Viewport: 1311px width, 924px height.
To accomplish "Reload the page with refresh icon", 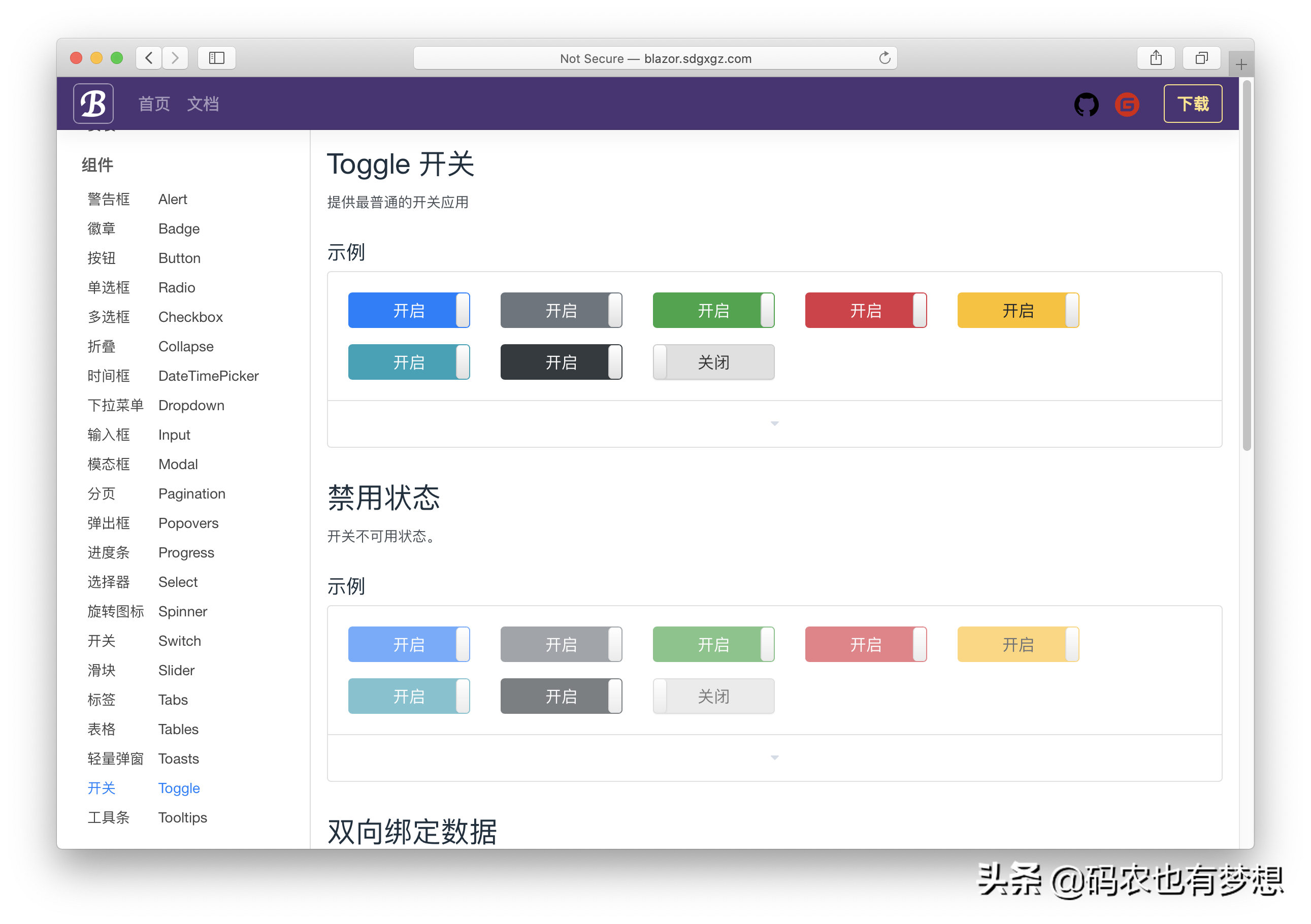I will [884, 58].
